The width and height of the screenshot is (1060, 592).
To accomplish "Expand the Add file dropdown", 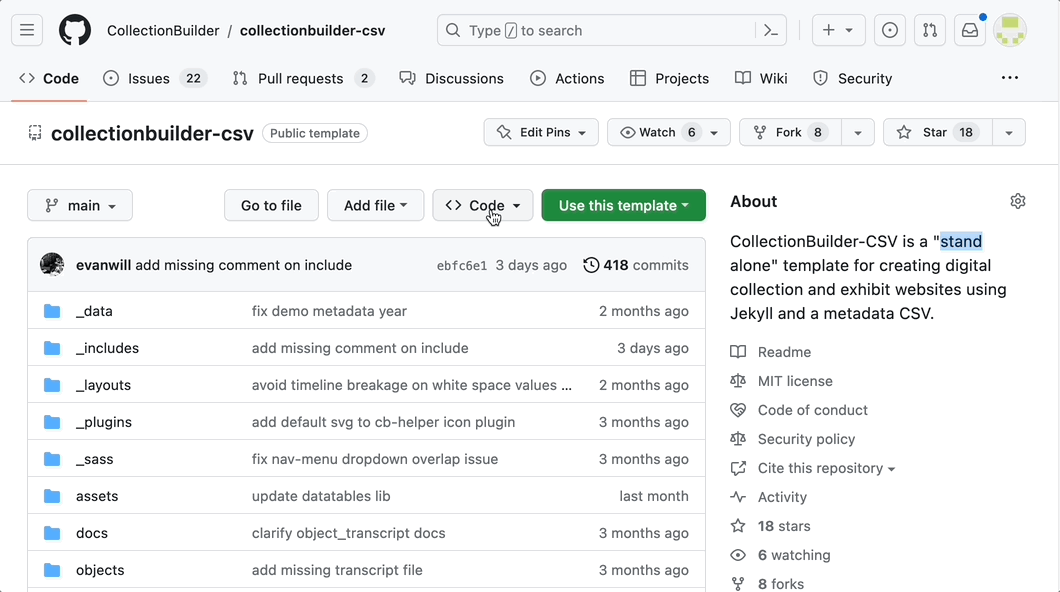I will point(375,205).
